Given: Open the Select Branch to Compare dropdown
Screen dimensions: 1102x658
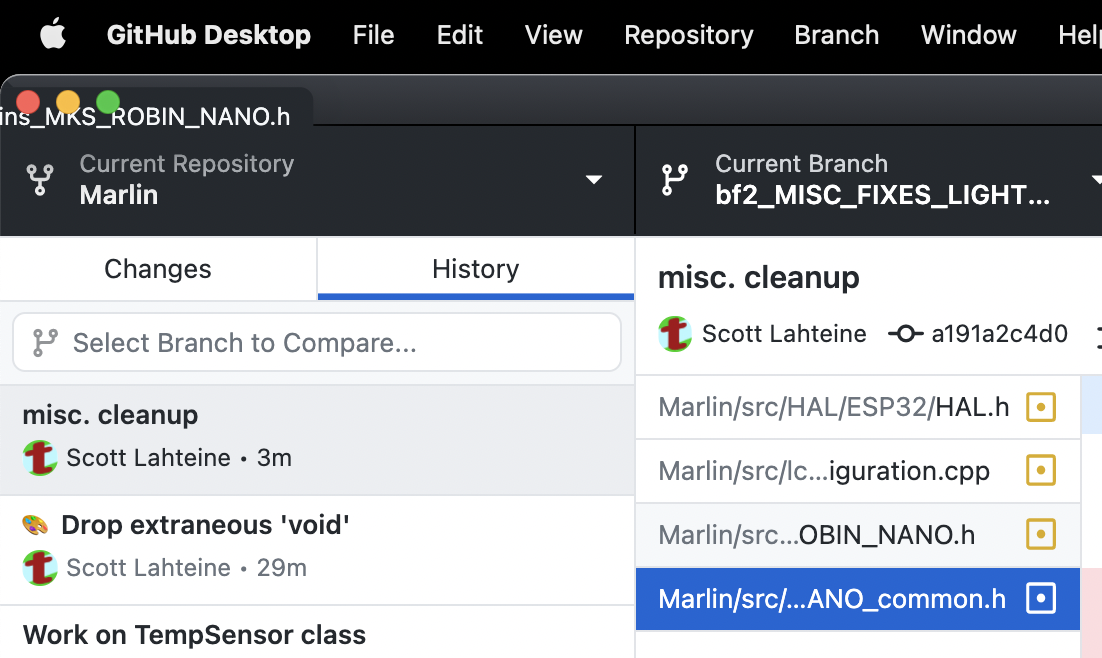Looking at the screenshot, I should 317,342.
